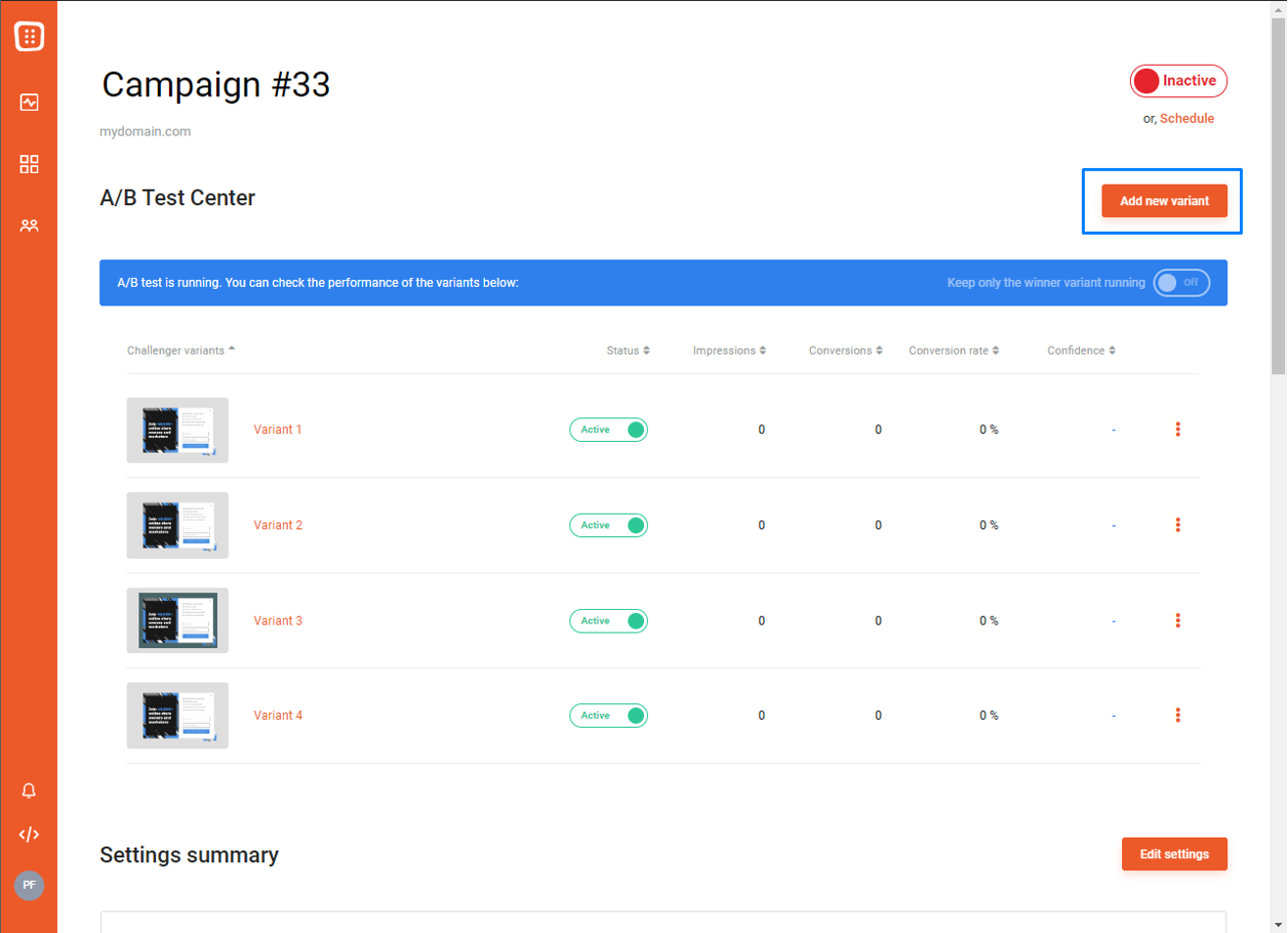Open the Variant 3 thumbnail preview
This screenshot has height=933, width=1288.
pos(178,621)
